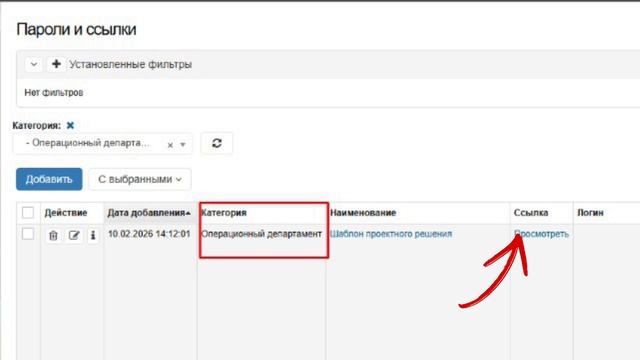Follow the Просмотреть link
The image size is (640, 360).
point(541,234)
